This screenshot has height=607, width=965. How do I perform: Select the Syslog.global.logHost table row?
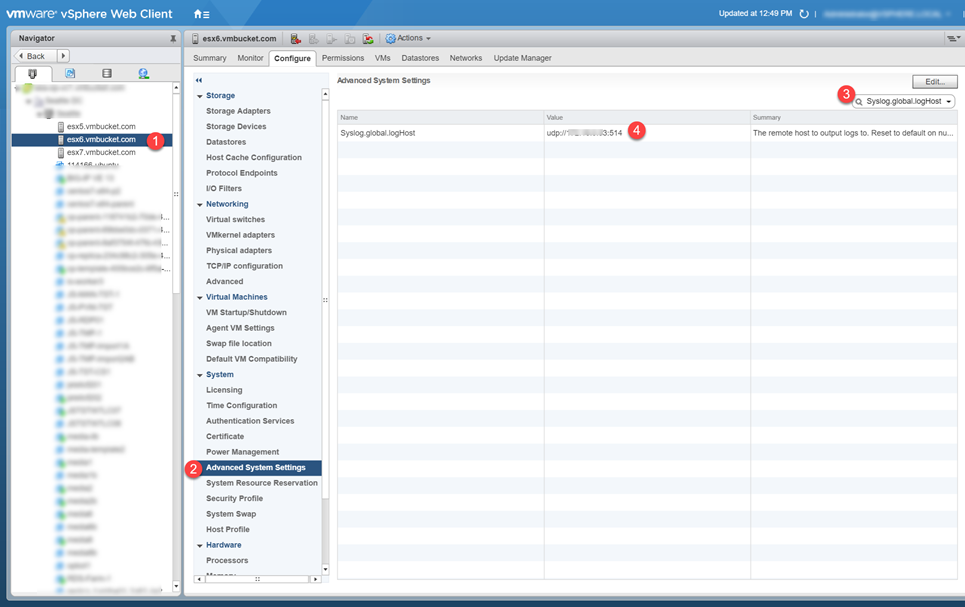tap(647, 133)
